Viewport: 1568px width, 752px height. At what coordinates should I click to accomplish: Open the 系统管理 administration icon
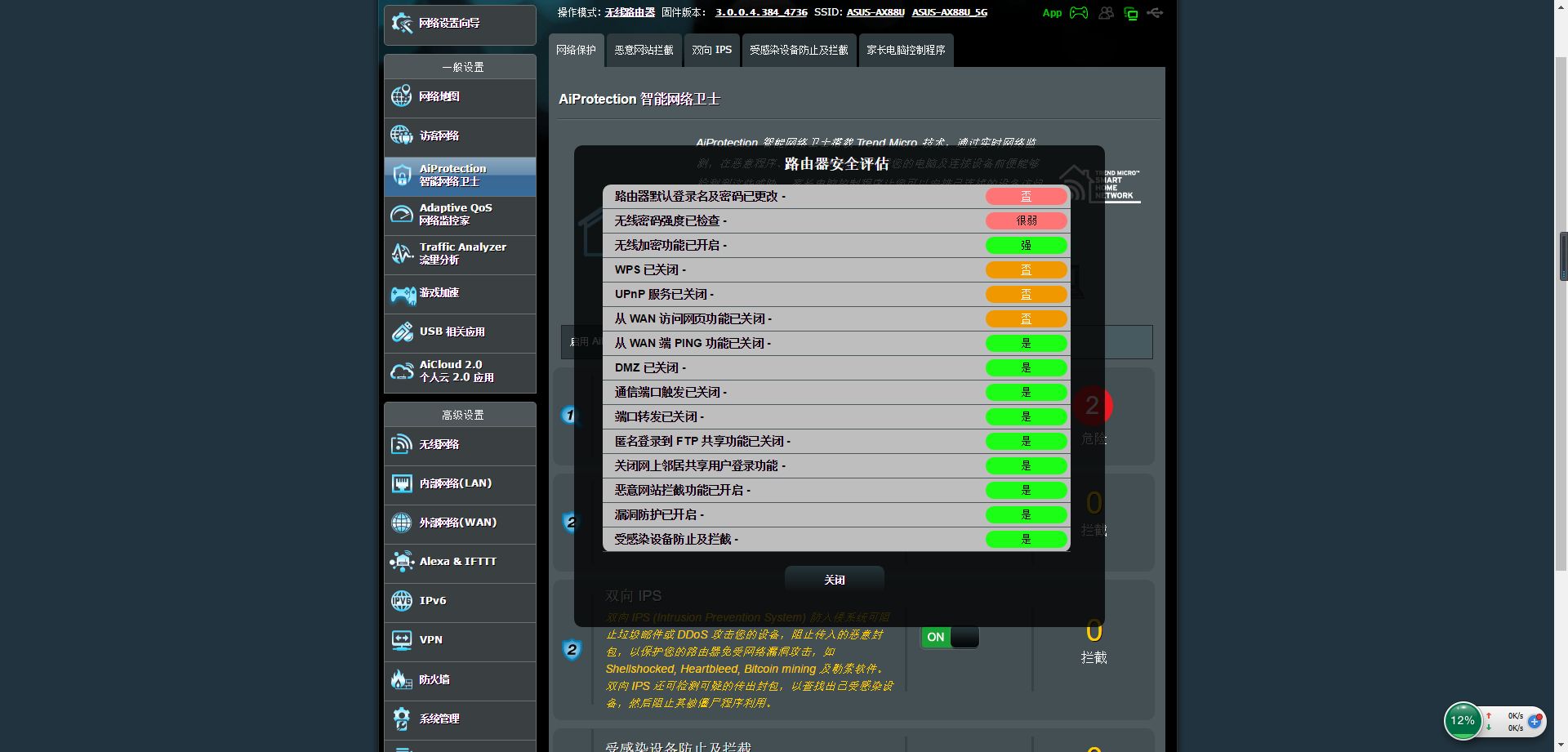pyautogui.click(x=401, y=719)
